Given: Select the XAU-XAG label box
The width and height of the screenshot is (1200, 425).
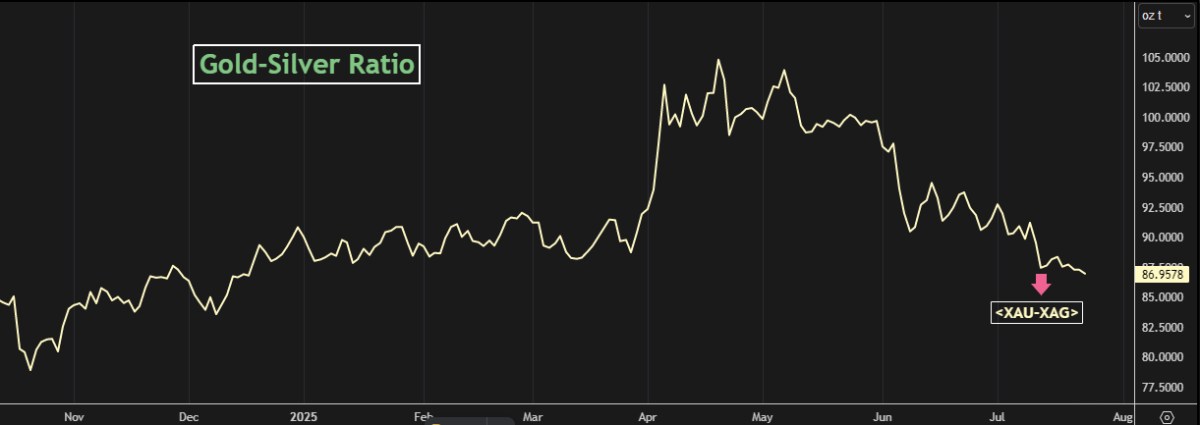Looking at the screenshot, I should pos(1037,313).
